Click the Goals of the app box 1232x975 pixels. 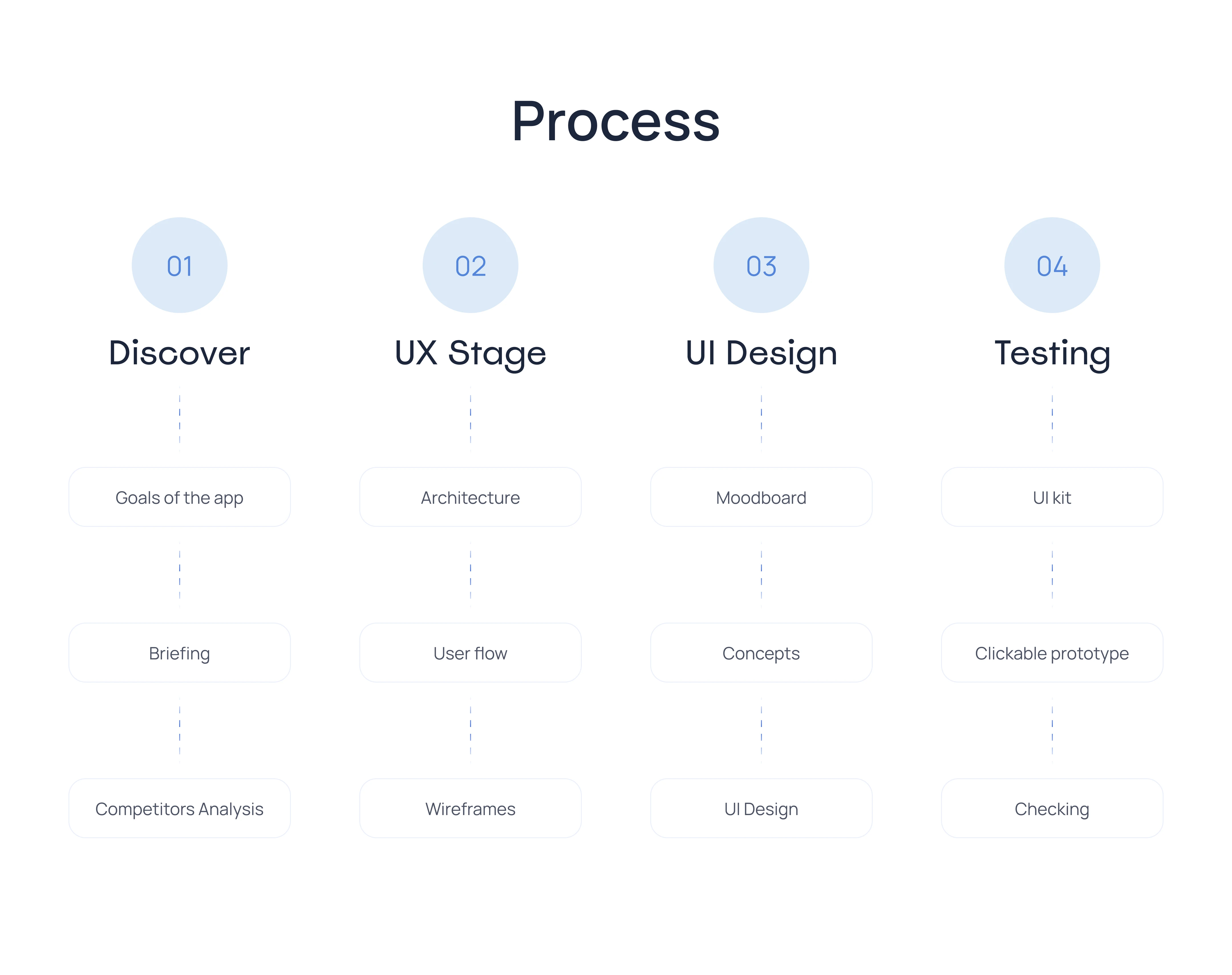tap(179, 497)
